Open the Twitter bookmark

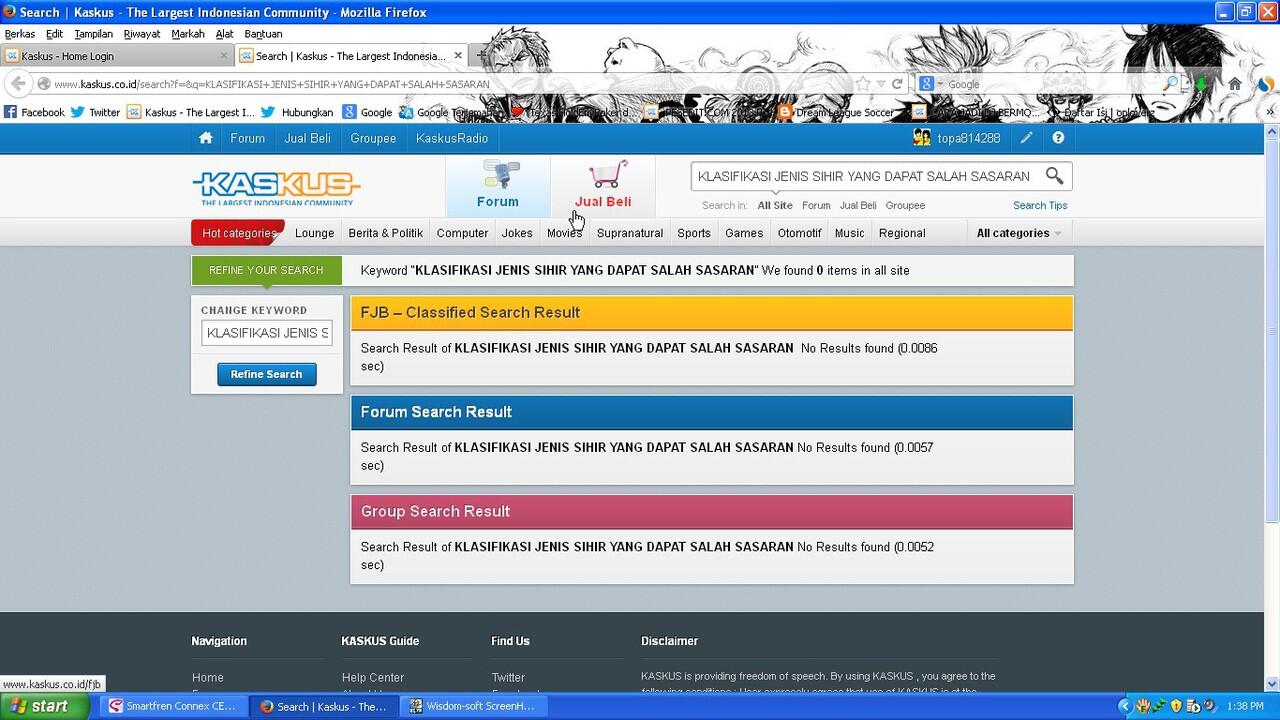pos(95,112)
